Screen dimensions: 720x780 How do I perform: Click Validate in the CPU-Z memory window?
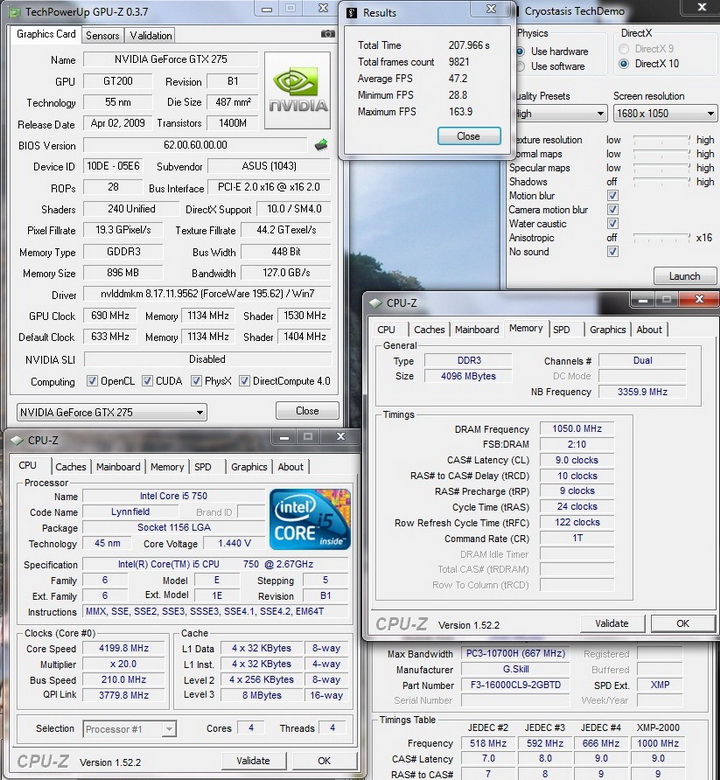[612, 623]
